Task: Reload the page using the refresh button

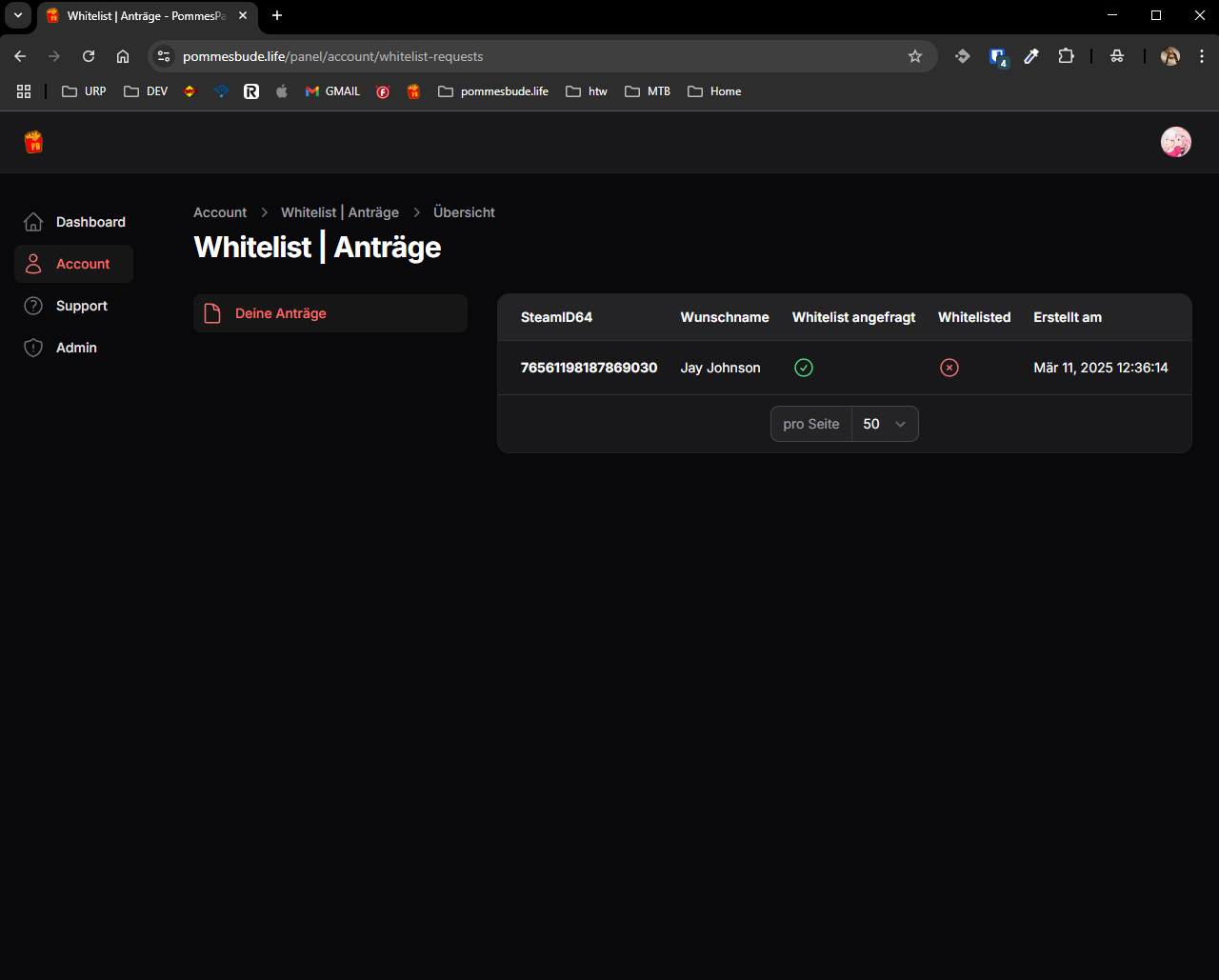Action: 89,56
